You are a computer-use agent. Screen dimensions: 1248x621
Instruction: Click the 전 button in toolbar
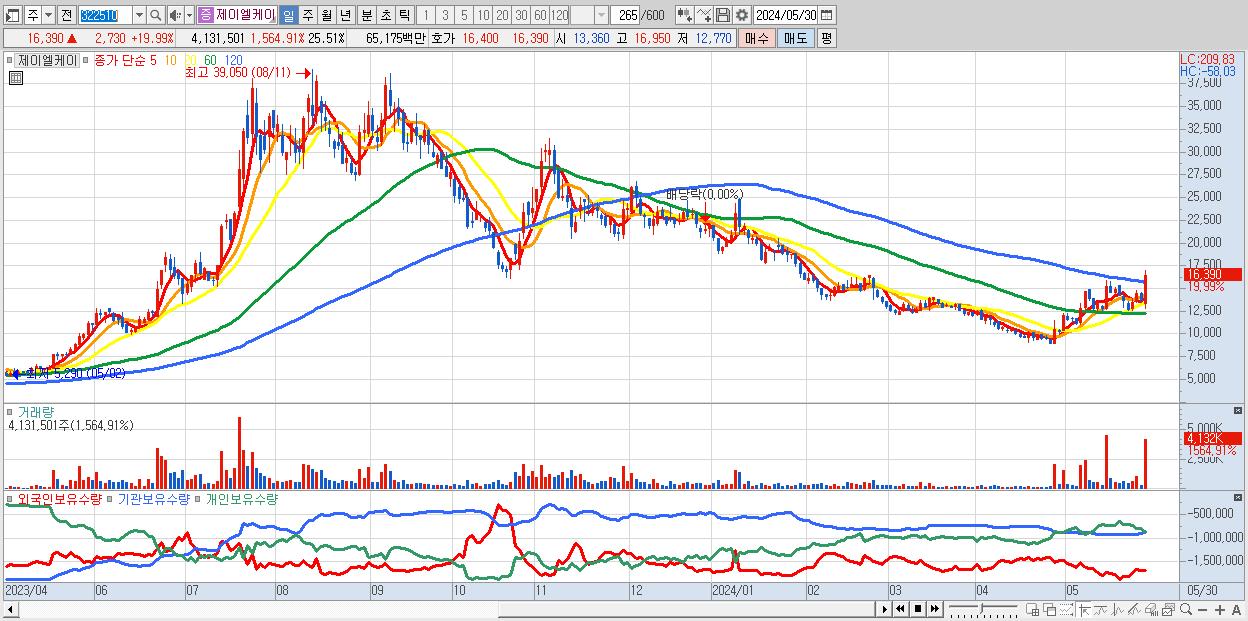(x=66, y=15)
